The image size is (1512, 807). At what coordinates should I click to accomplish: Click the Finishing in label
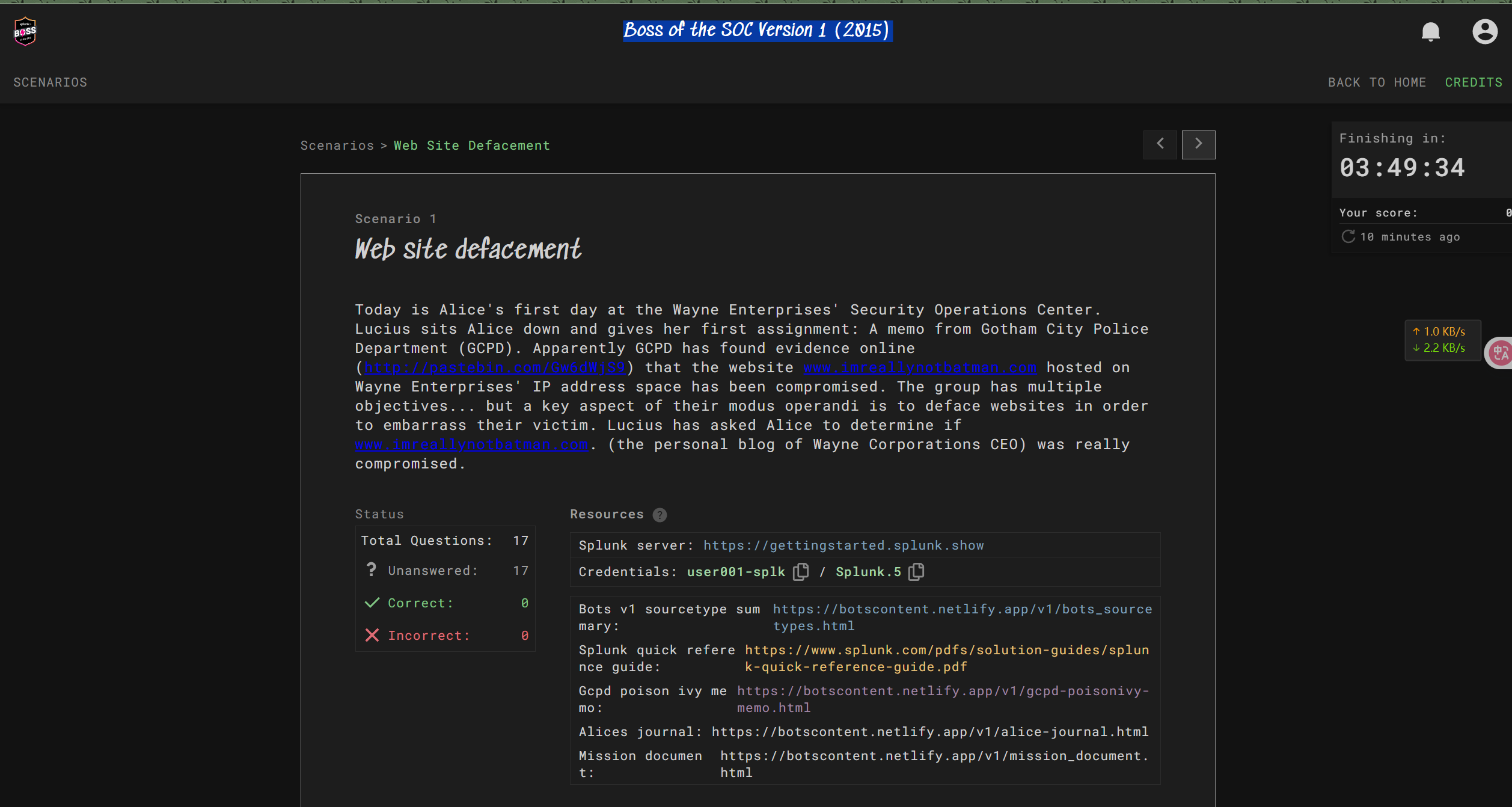click(1392, 138)
